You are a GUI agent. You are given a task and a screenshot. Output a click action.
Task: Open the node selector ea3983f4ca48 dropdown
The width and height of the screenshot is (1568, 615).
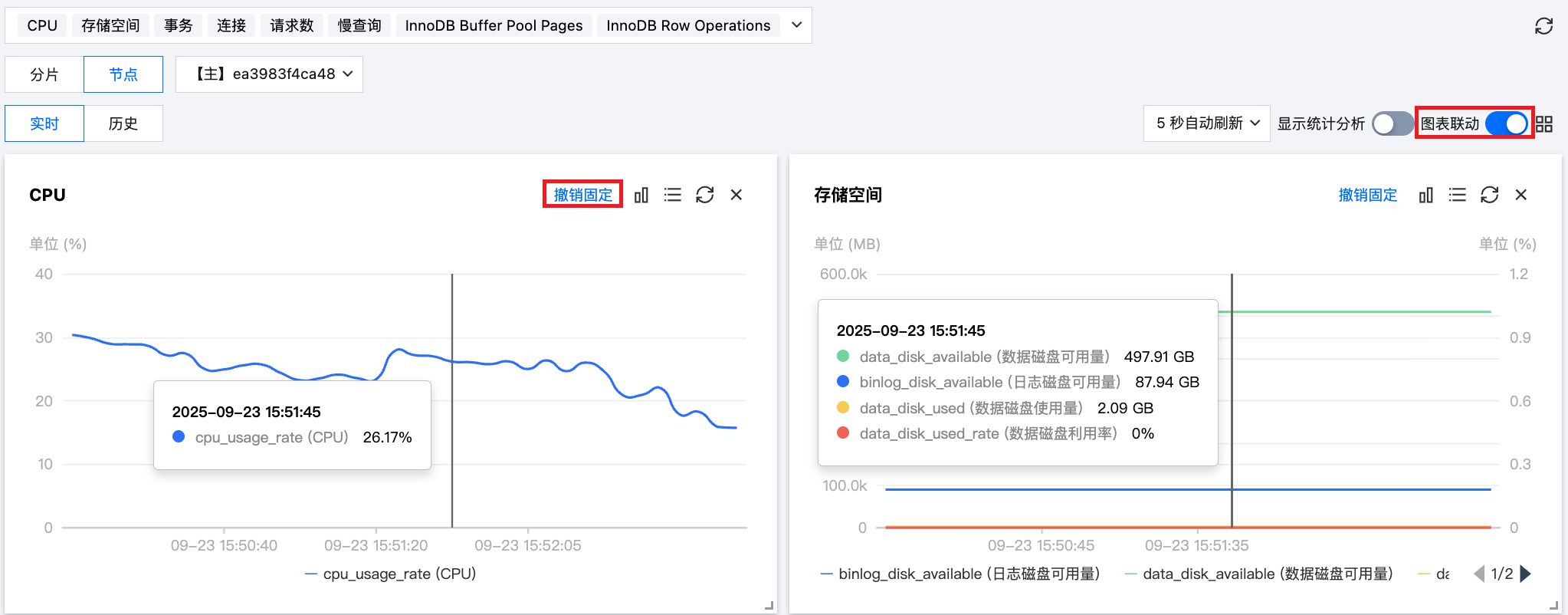click(269, 74)
